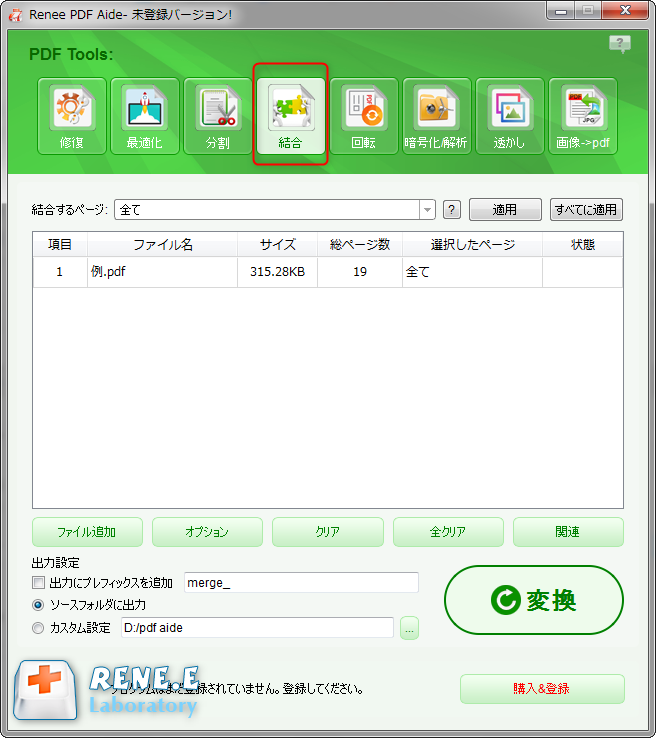Open the 画像->pdf conversion tool
Image resolution: width=656 pixels, height=738 pixels.
point(583,116)
